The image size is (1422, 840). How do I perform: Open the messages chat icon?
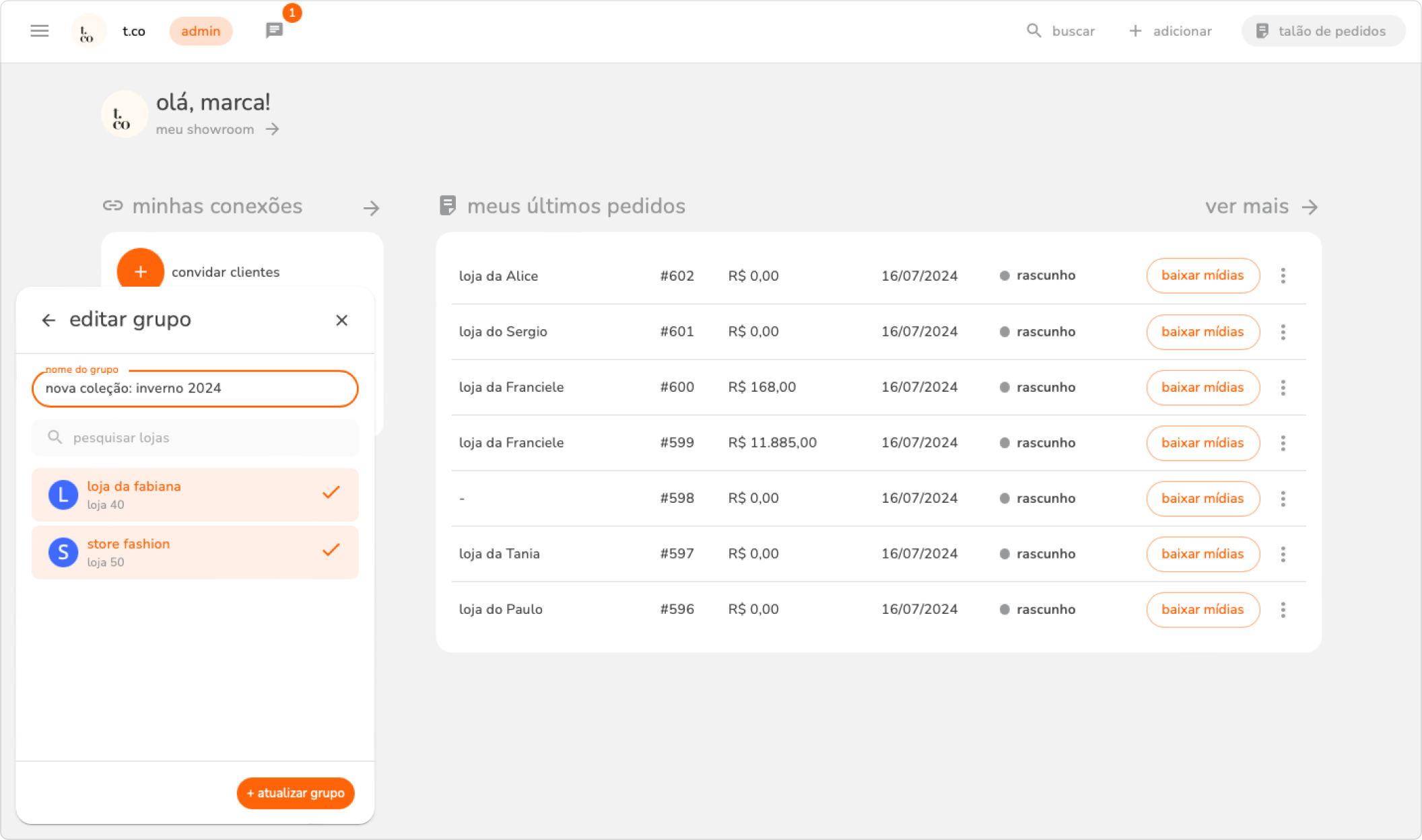(274, 31)
